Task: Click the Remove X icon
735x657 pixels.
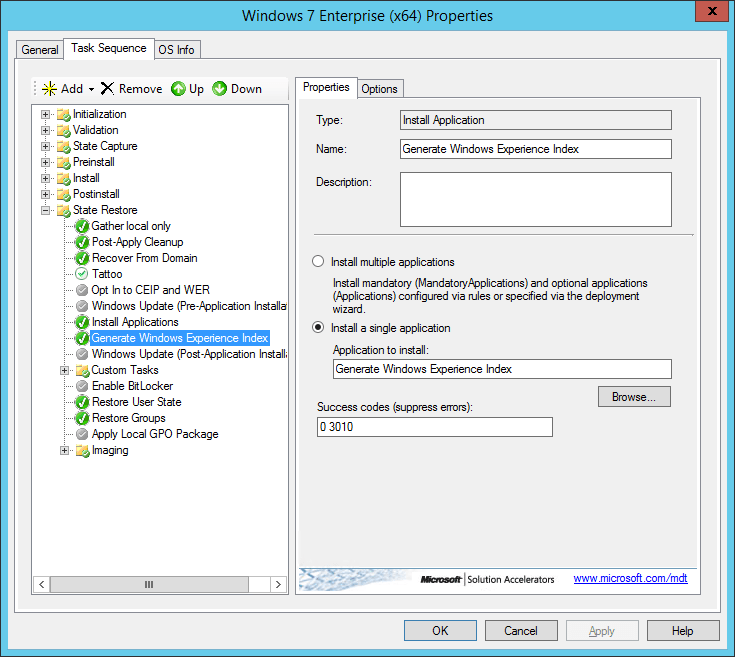Action: click(x=107, y=89)
